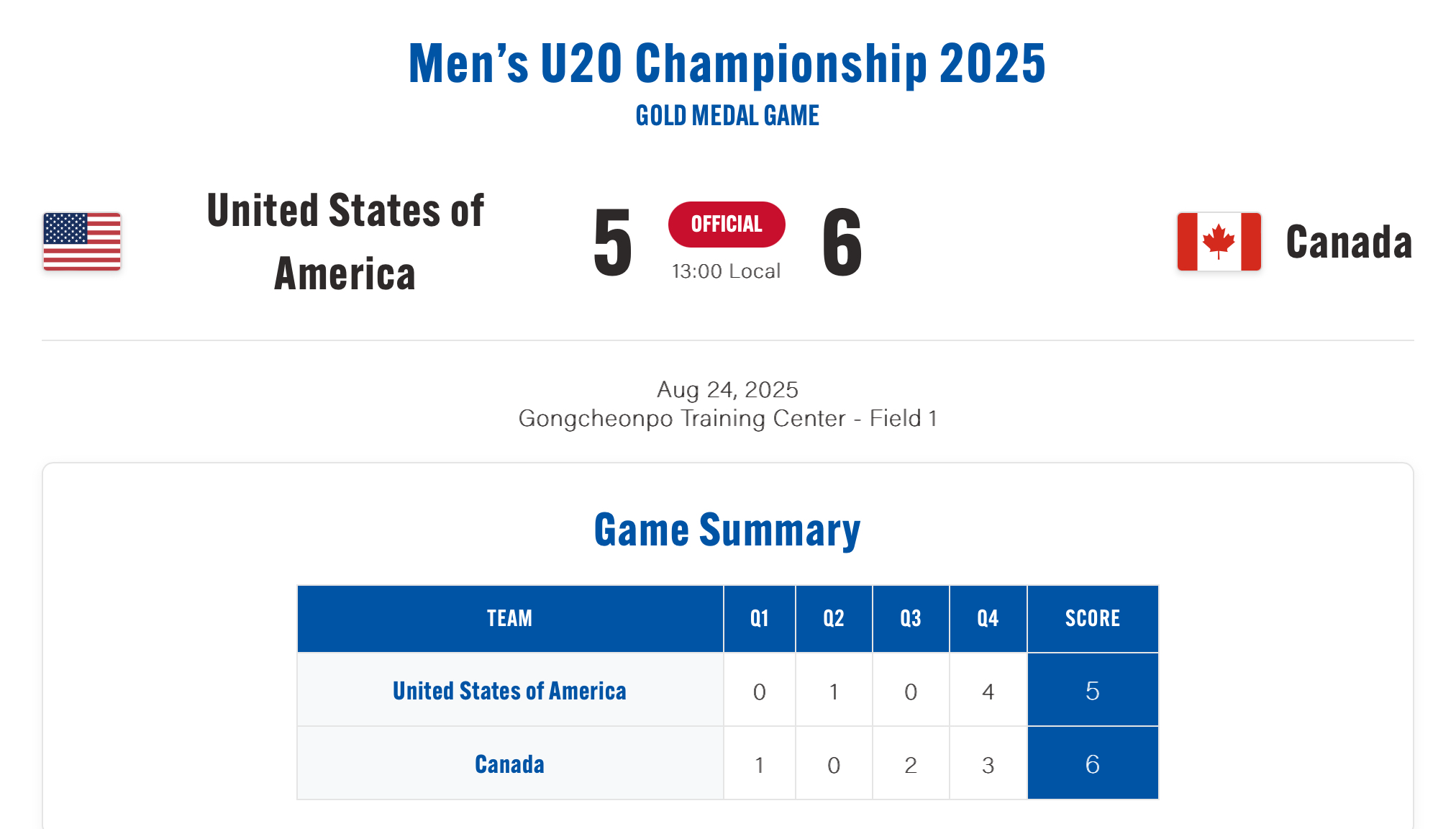Click the Men's U20 Championship 2025 title

727,63
